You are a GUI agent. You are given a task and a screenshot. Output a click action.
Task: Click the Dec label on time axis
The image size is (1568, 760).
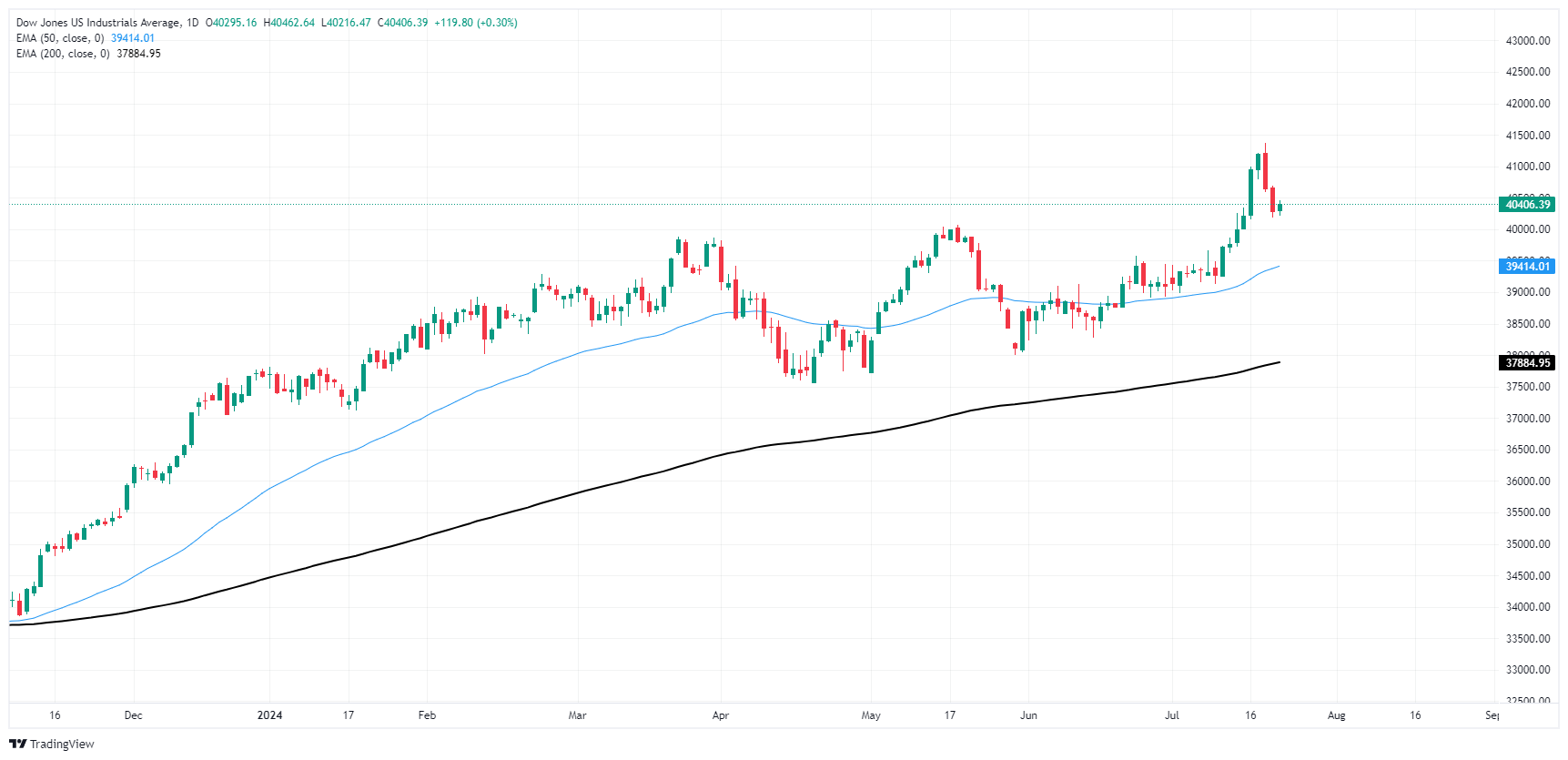pos(133,715)
